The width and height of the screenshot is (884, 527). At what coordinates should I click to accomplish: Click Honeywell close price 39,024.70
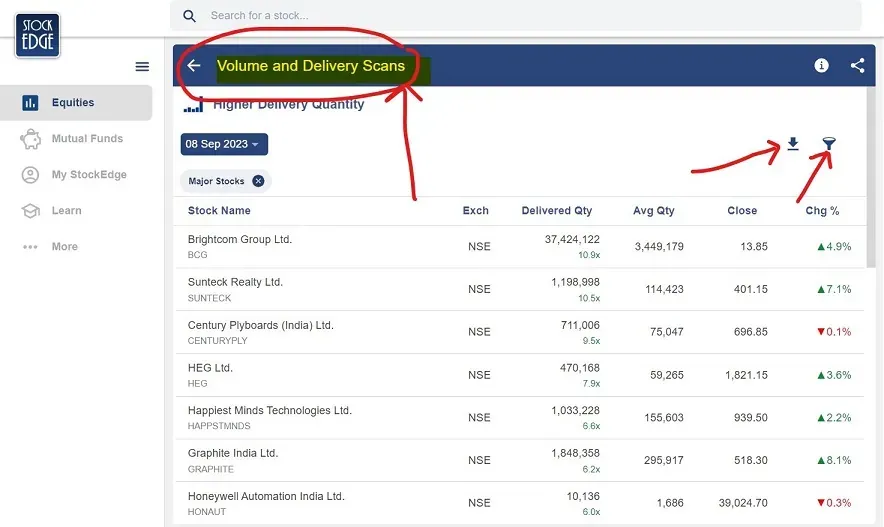pos(743,503)
